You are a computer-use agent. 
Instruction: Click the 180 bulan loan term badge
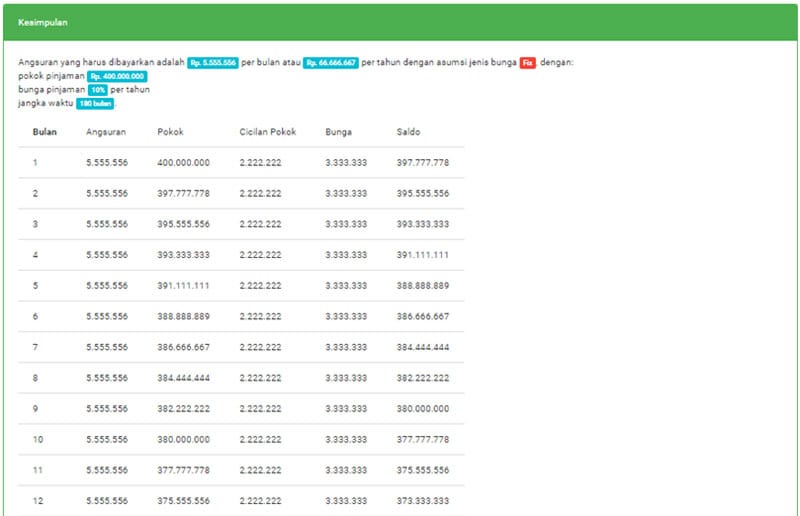[x=95, y=103]
